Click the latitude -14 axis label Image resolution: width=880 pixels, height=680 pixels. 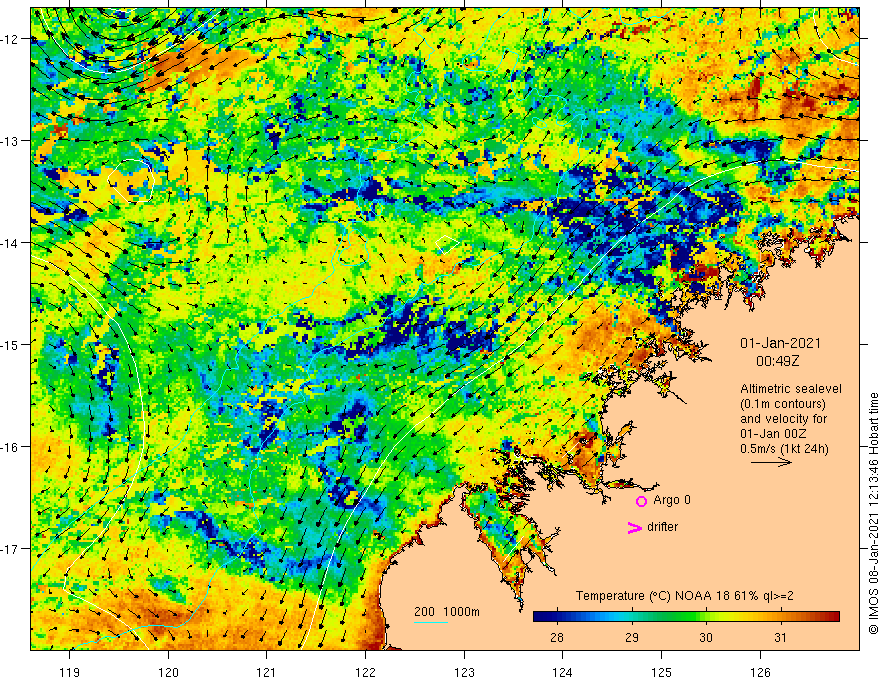tap(10, 243)
